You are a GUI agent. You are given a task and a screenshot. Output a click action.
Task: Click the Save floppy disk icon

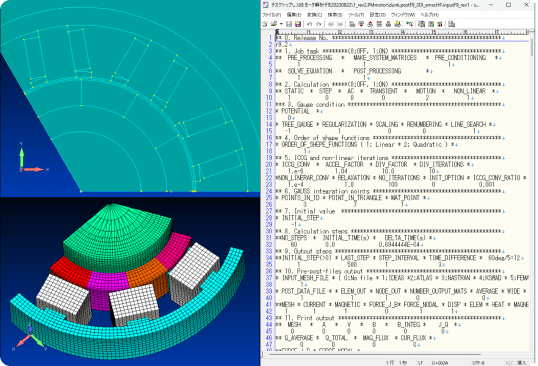(289, 24)
